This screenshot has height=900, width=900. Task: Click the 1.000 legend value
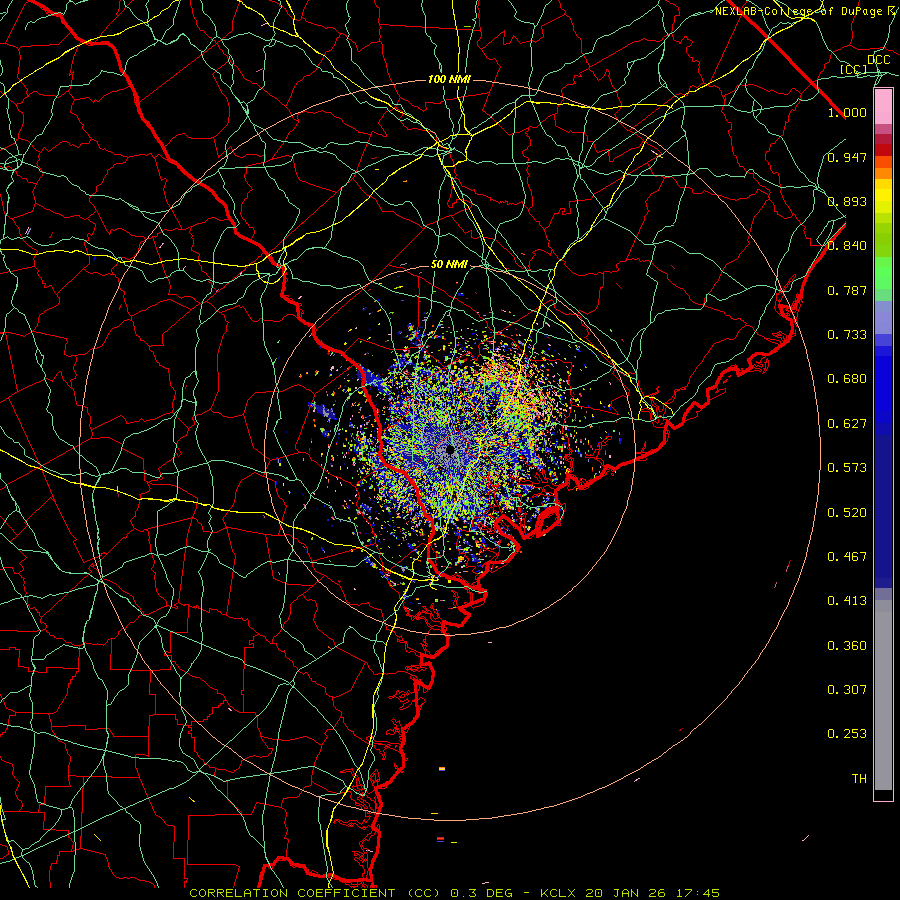(x=847, y=112)
